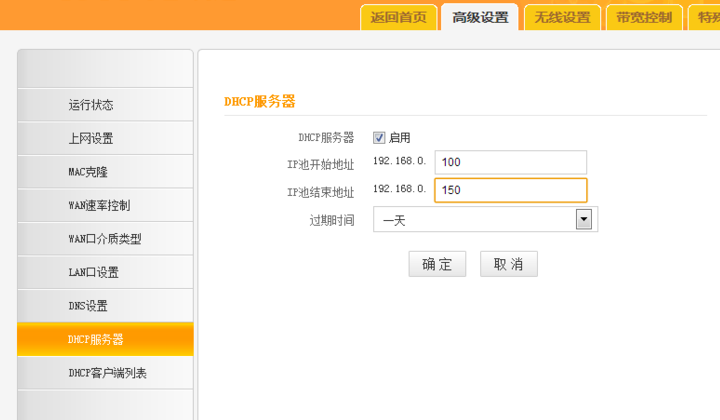The width and height of the screenshot is (720, 420).
Task: Select WAN口介质类型 menu entry
Action: 104,239
